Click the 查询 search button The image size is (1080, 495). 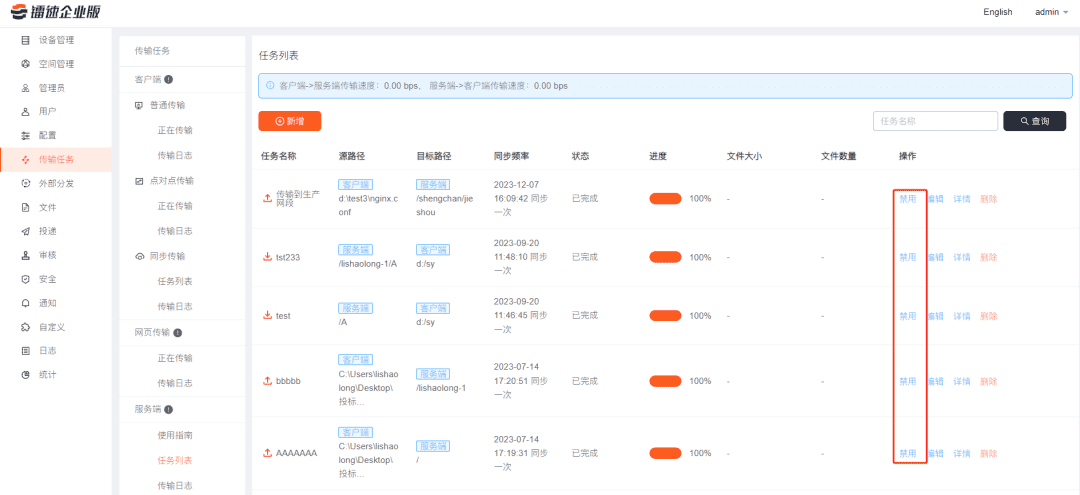[1035, 120]
